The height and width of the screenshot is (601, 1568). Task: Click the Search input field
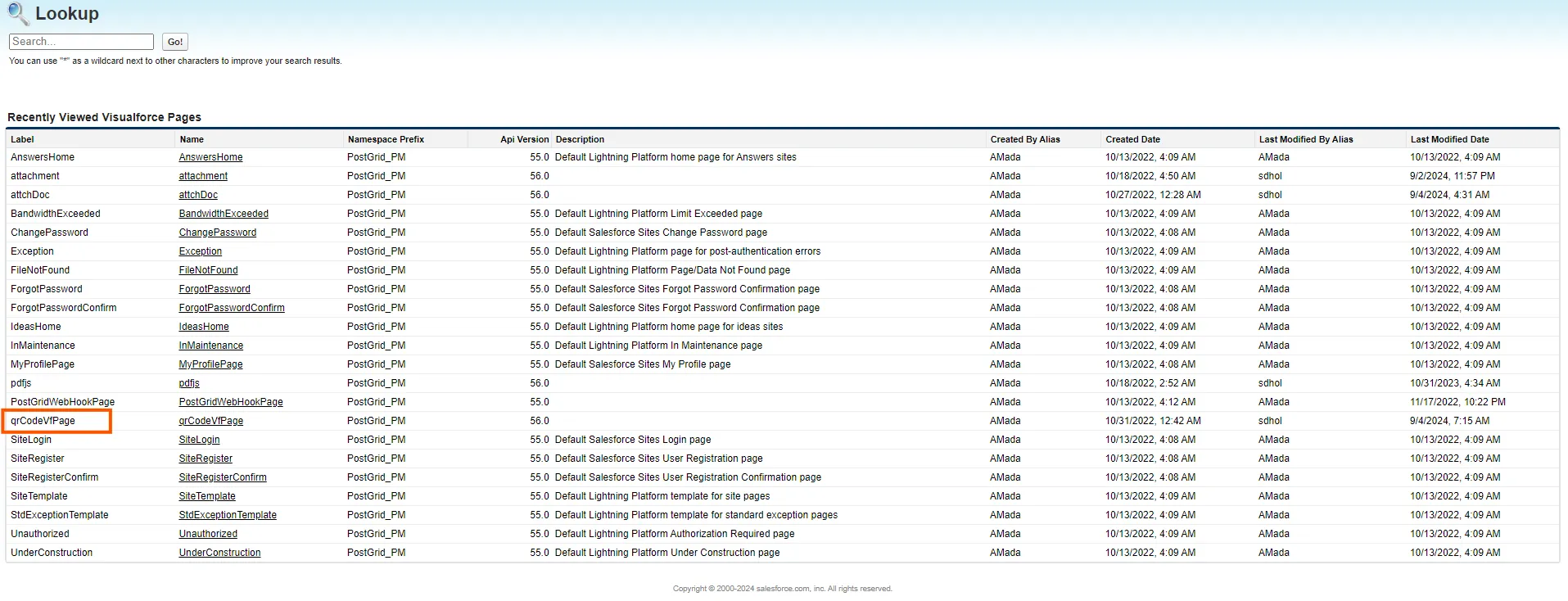(x=81, y=42)
